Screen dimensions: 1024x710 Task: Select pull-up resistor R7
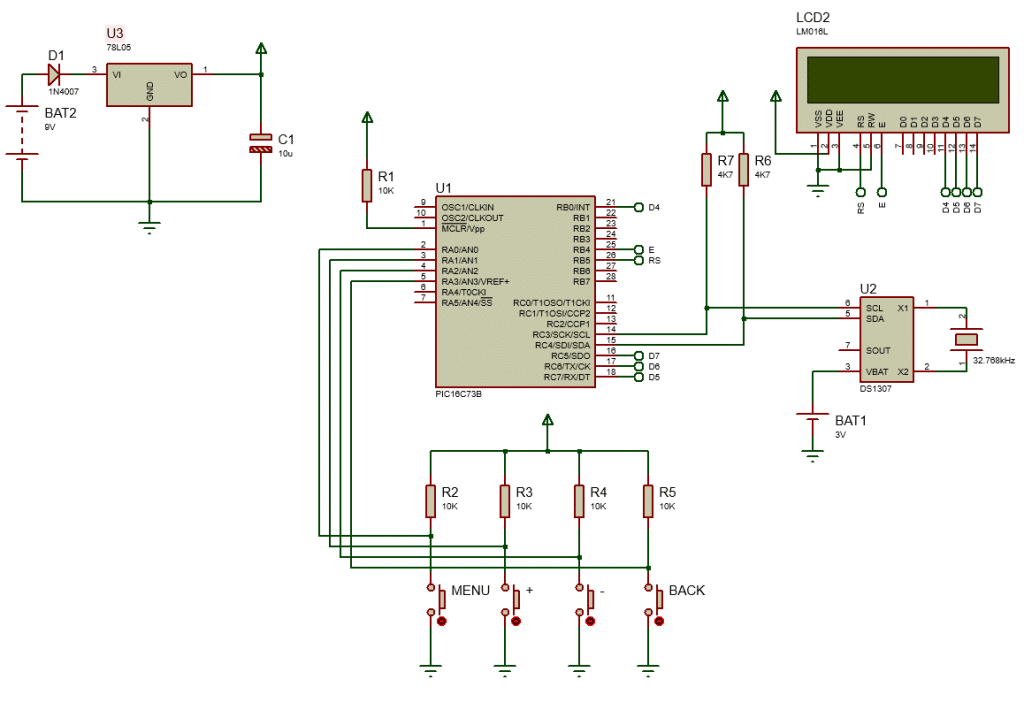point(707,170)
